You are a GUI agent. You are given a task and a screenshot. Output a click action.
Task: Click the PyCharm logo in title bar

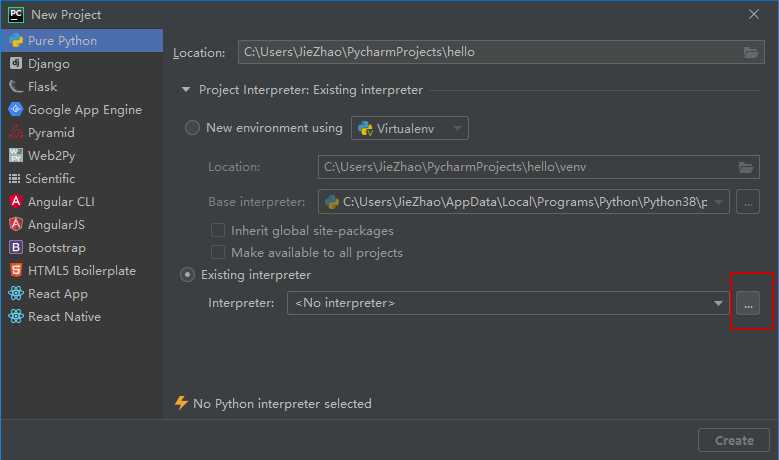[16, 15]
